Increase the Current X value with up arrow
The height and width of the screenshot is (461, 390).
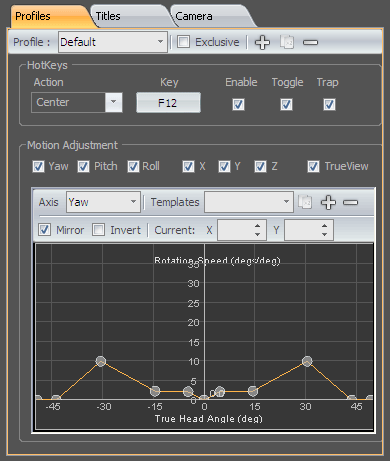tap(257, 226)
